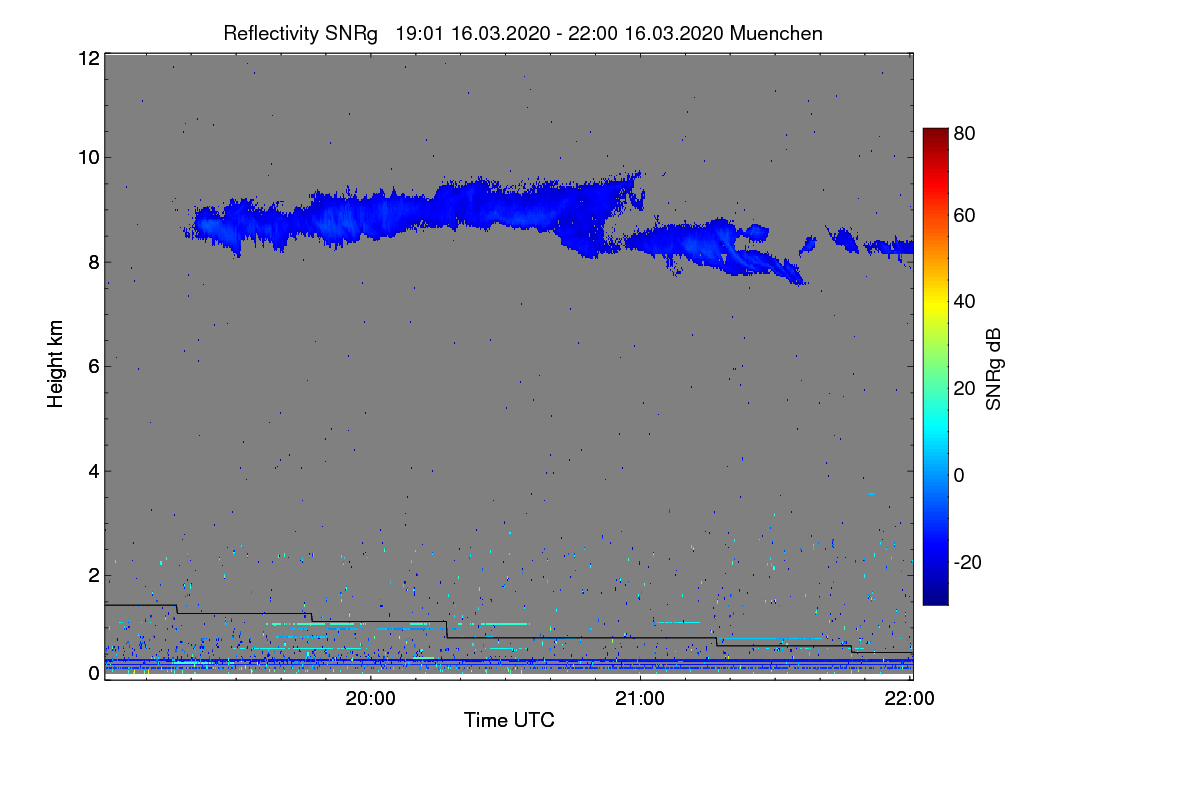Click the '8' height tick label
The height and width of the screenshot is (800, 1200).
93,262
